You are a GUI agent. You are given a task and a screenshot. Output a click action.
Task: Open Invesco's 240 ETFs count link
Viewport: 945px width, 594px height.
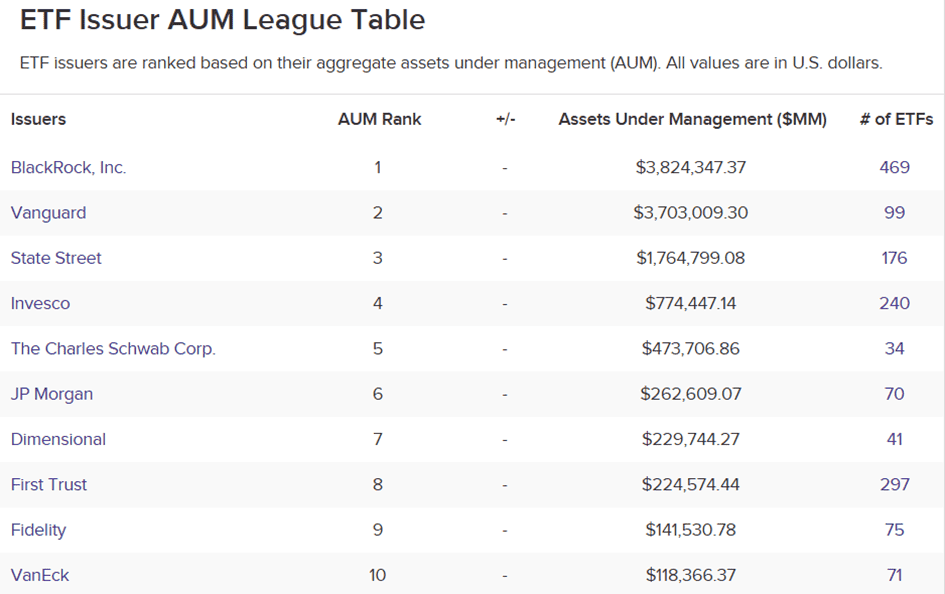[x=894, y=303]
